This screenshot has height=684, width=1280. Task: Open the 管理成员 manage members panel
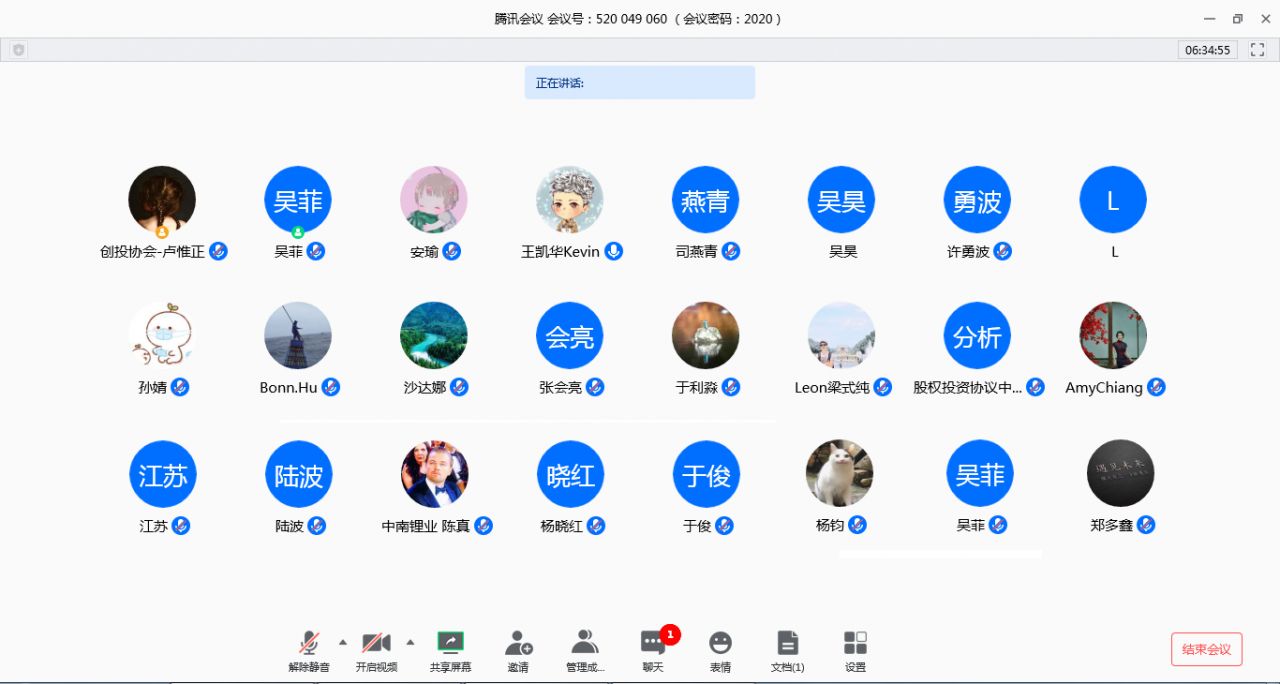point(585,643)
